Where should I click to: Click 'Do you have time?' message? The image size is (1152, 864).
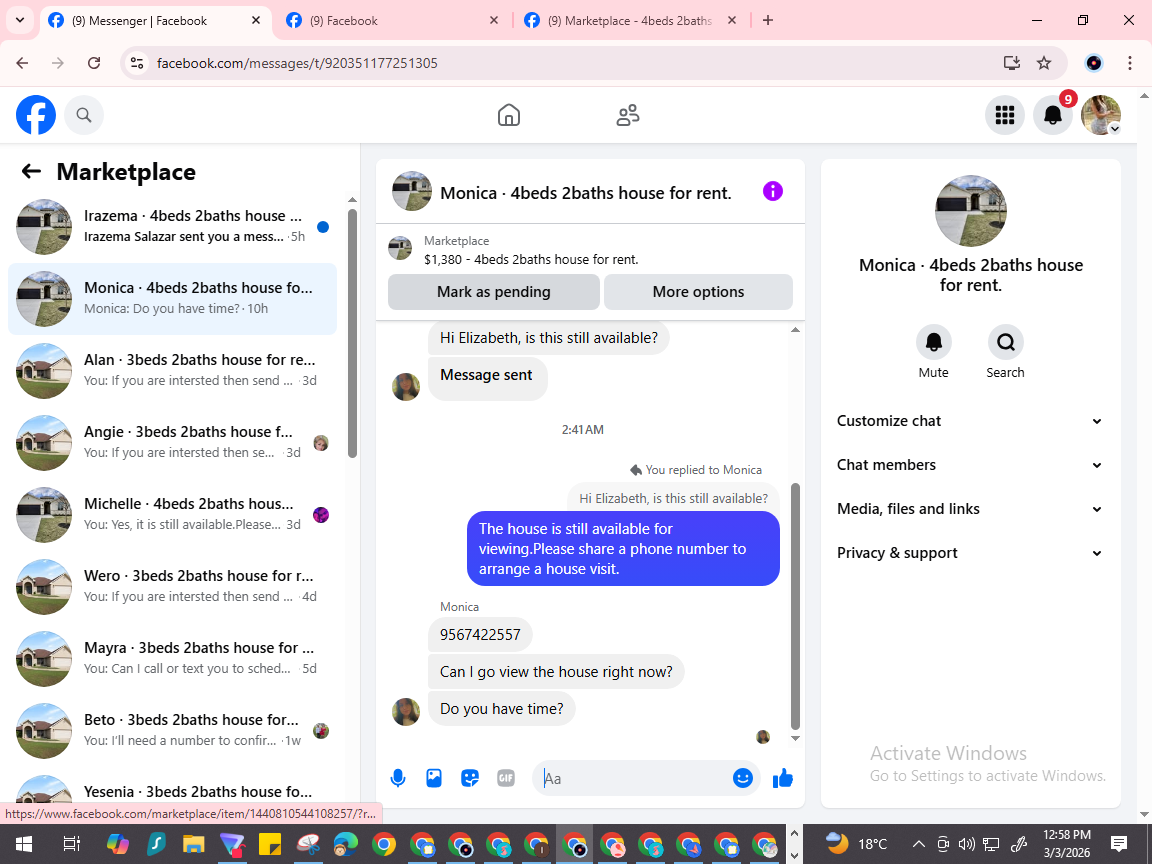pos(501,709)
